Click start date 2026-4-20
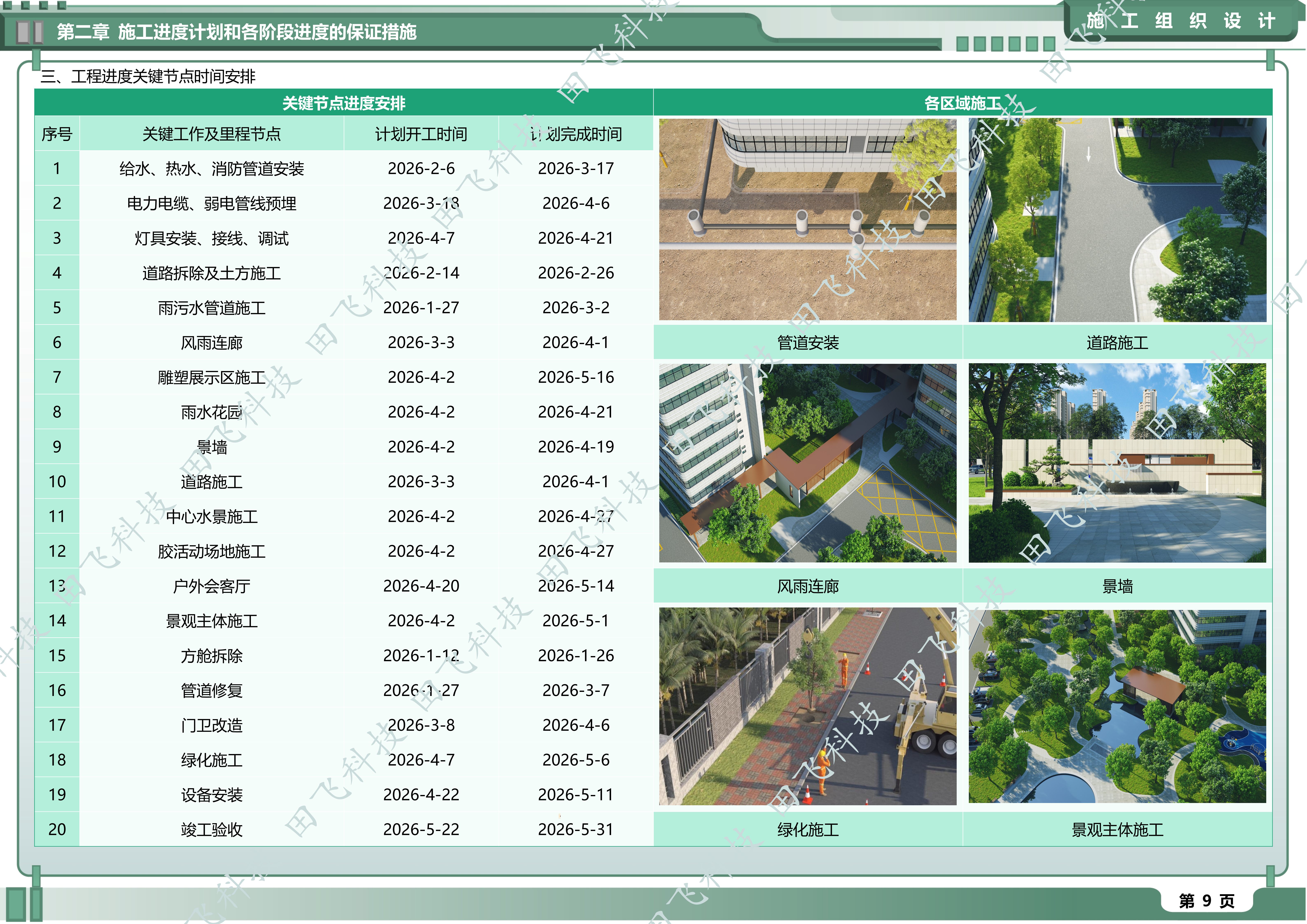1307x924 pixels. (421, 586)
